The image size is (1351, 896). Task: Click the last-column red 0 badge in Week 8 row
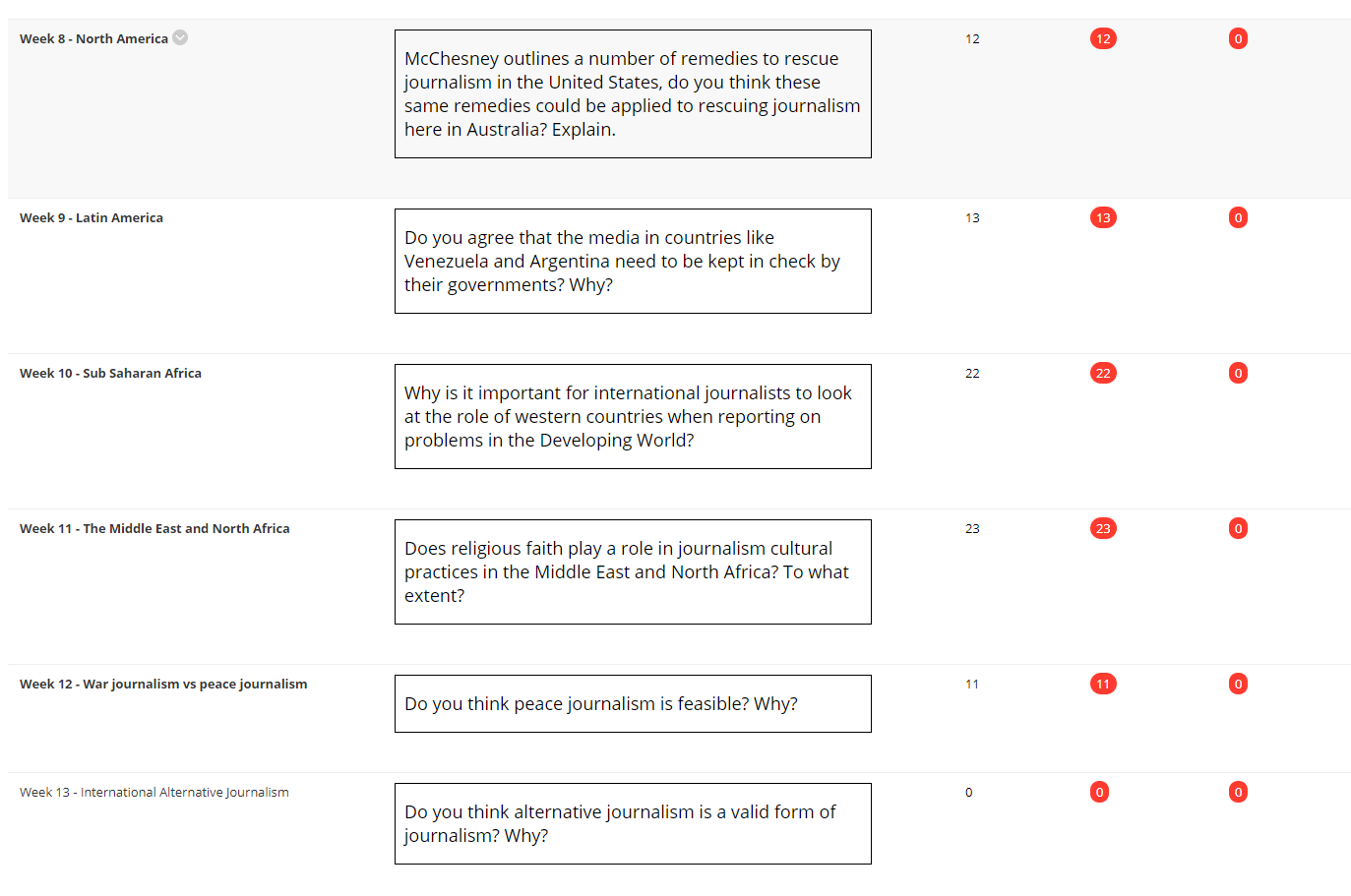coord(1238,38)
